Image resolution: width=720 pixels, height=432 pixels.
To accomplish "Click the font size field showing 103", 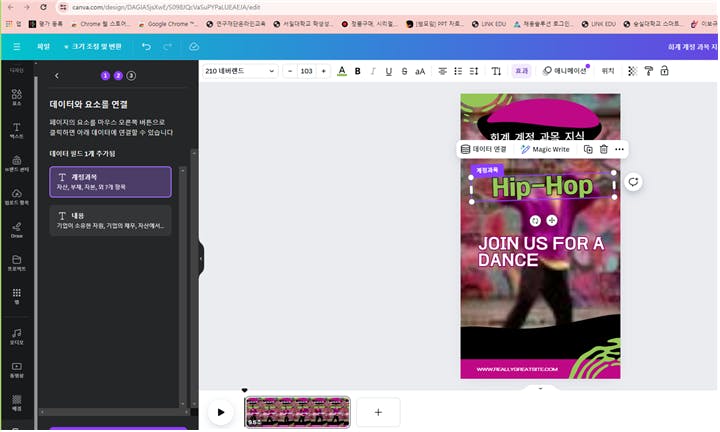I will pyautogui.click(x=306, y=71).
